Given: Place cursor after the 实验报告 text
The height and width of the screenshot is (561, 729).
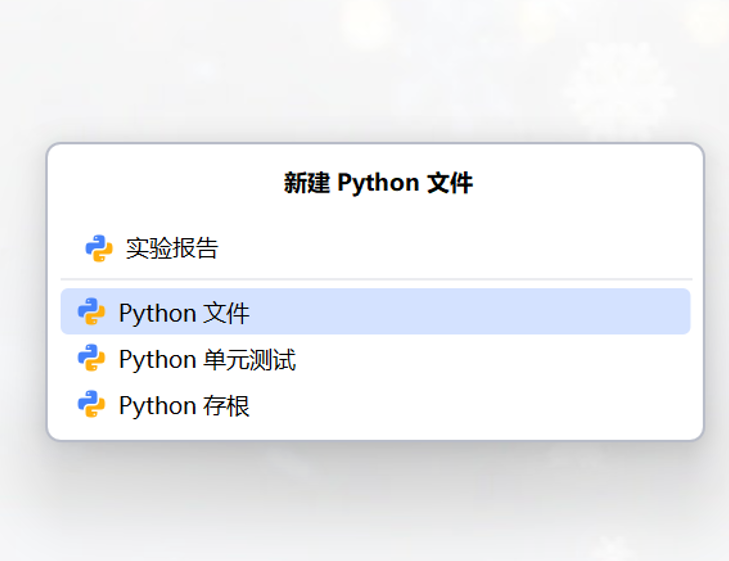Looking at the screenshot, I should click(x=220, y=248).
